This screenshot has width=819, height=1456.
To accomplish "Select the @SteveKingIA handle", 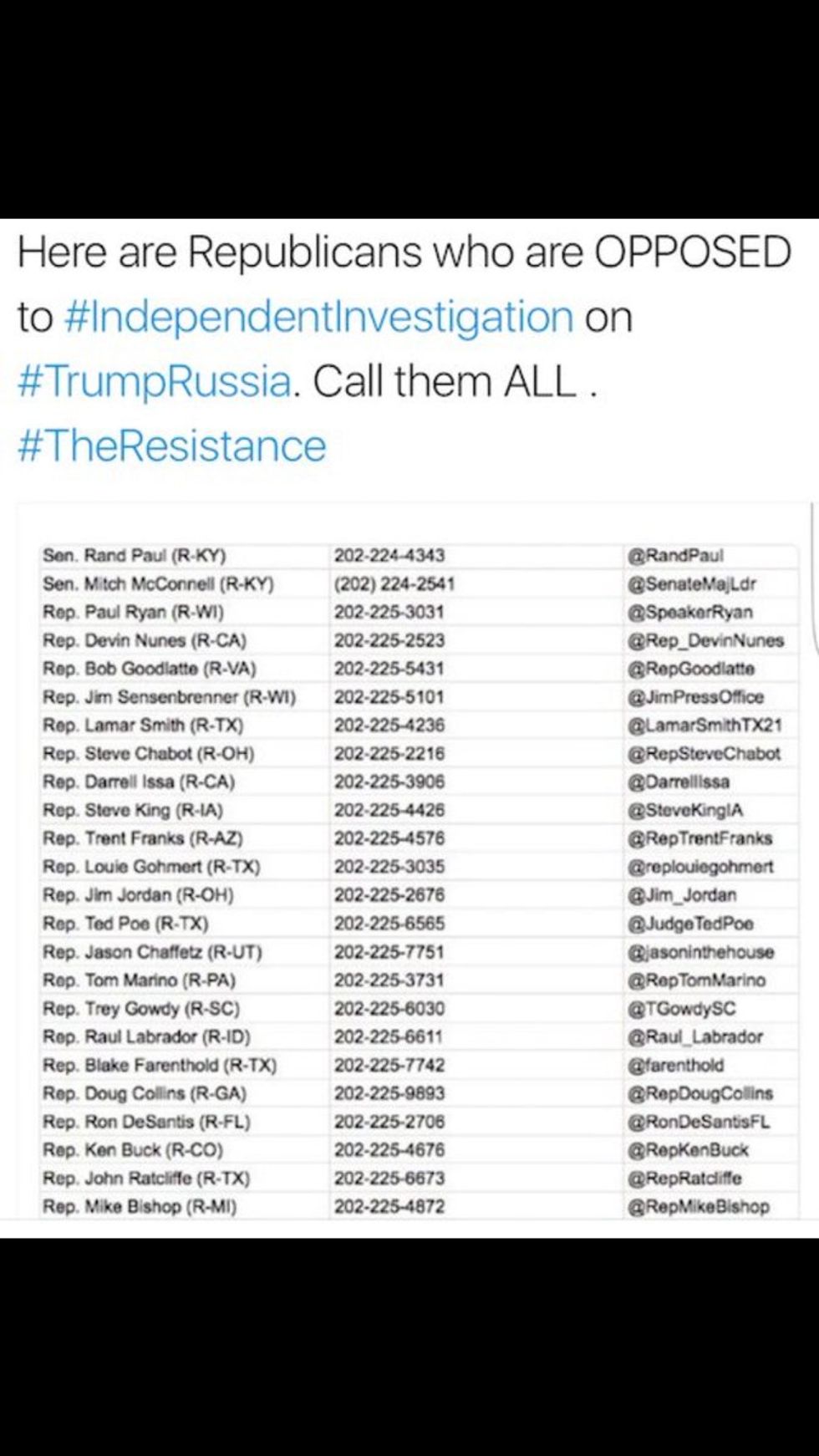I will click(685, 810).
